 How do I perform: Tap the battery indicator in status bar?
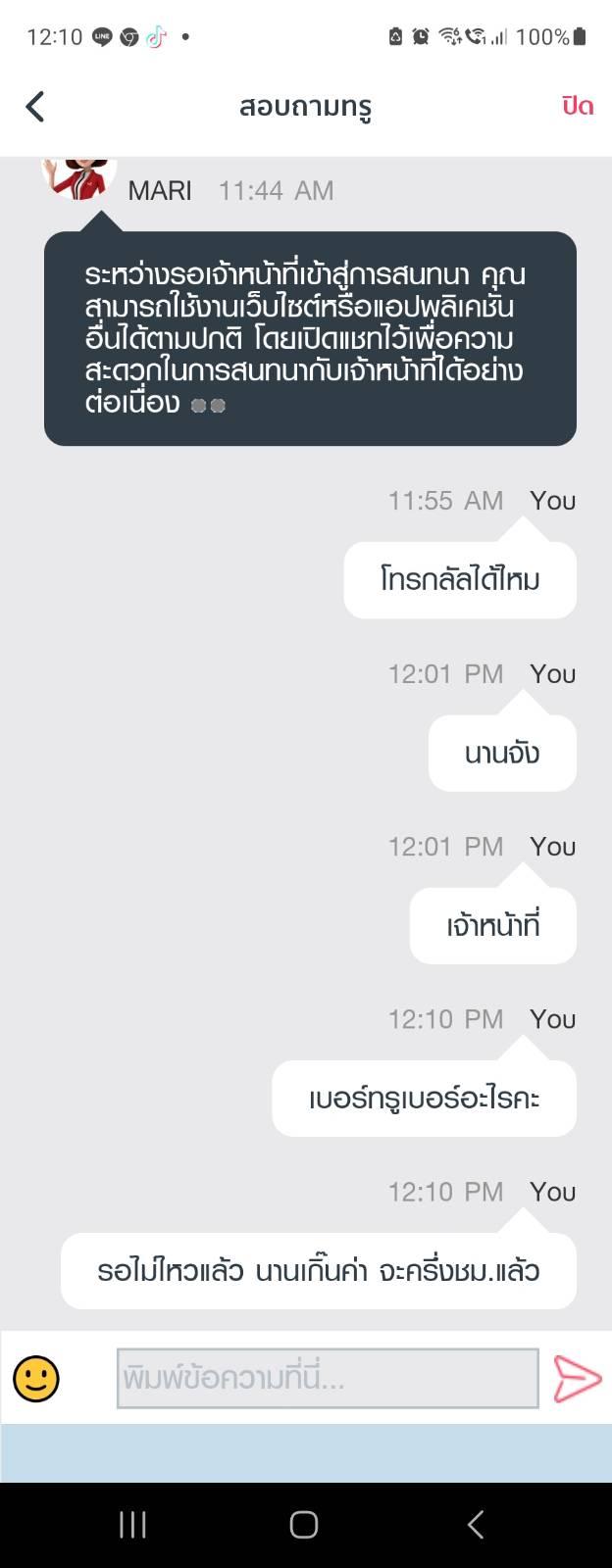[580, 37]
